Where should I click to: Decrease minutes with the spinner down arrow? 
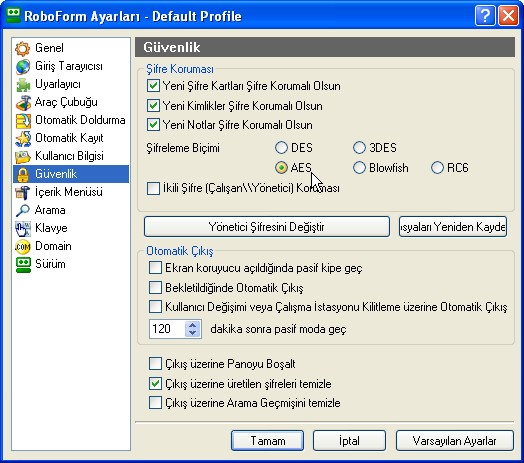point(192,333)
